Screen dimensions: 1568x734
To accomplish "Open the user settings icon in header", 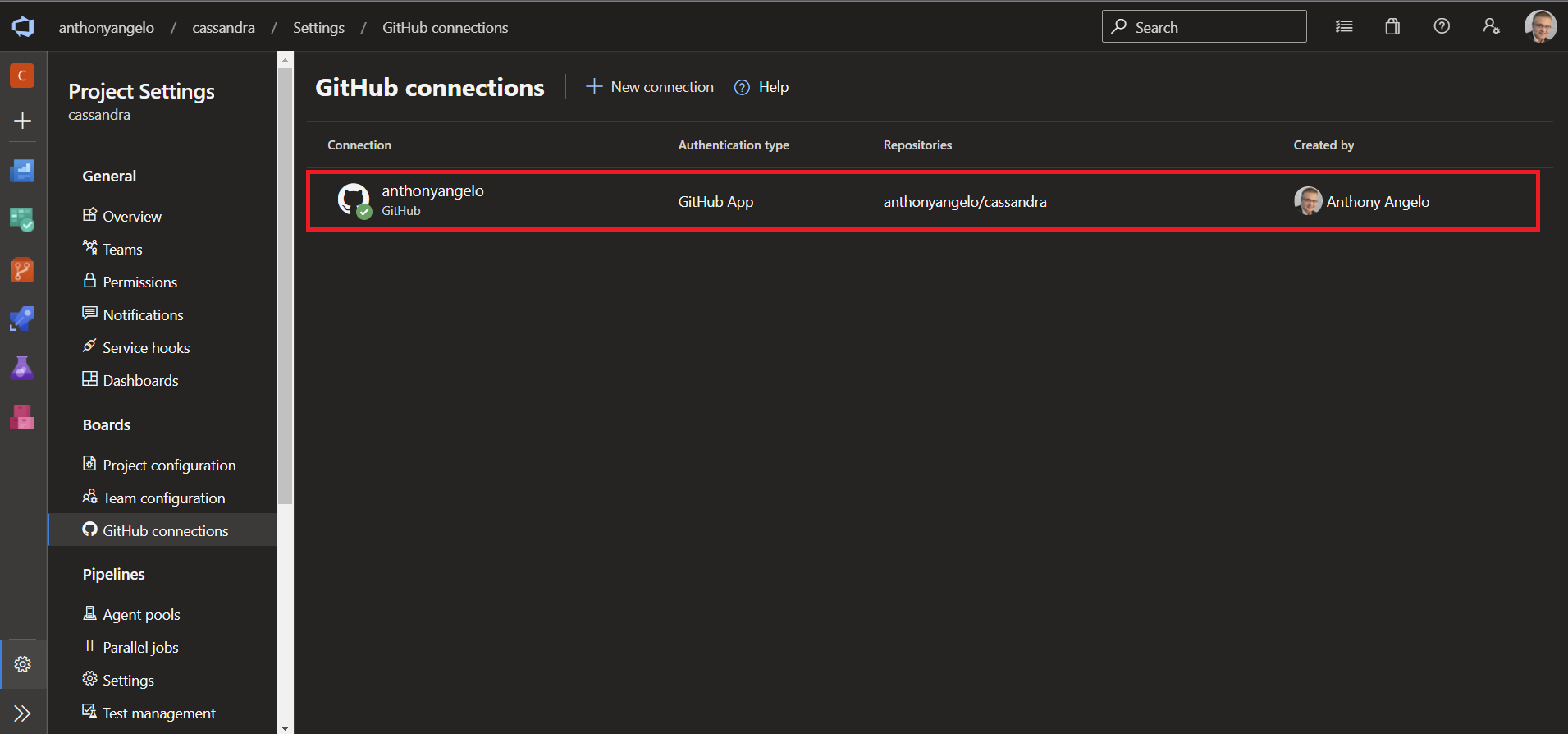I will pyautogui.click(x=1491, y=26).
